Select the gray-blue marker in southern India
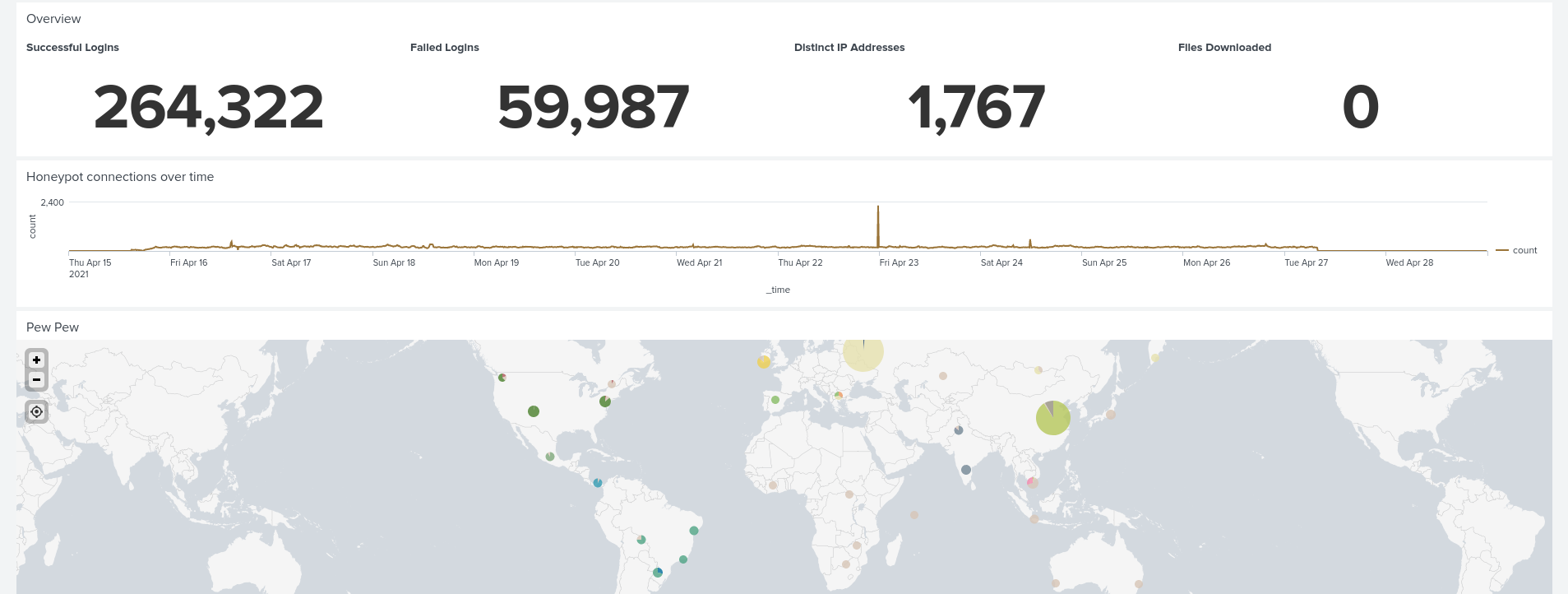The width and height of the screenshot is (1568, 594). pos(966,470)
